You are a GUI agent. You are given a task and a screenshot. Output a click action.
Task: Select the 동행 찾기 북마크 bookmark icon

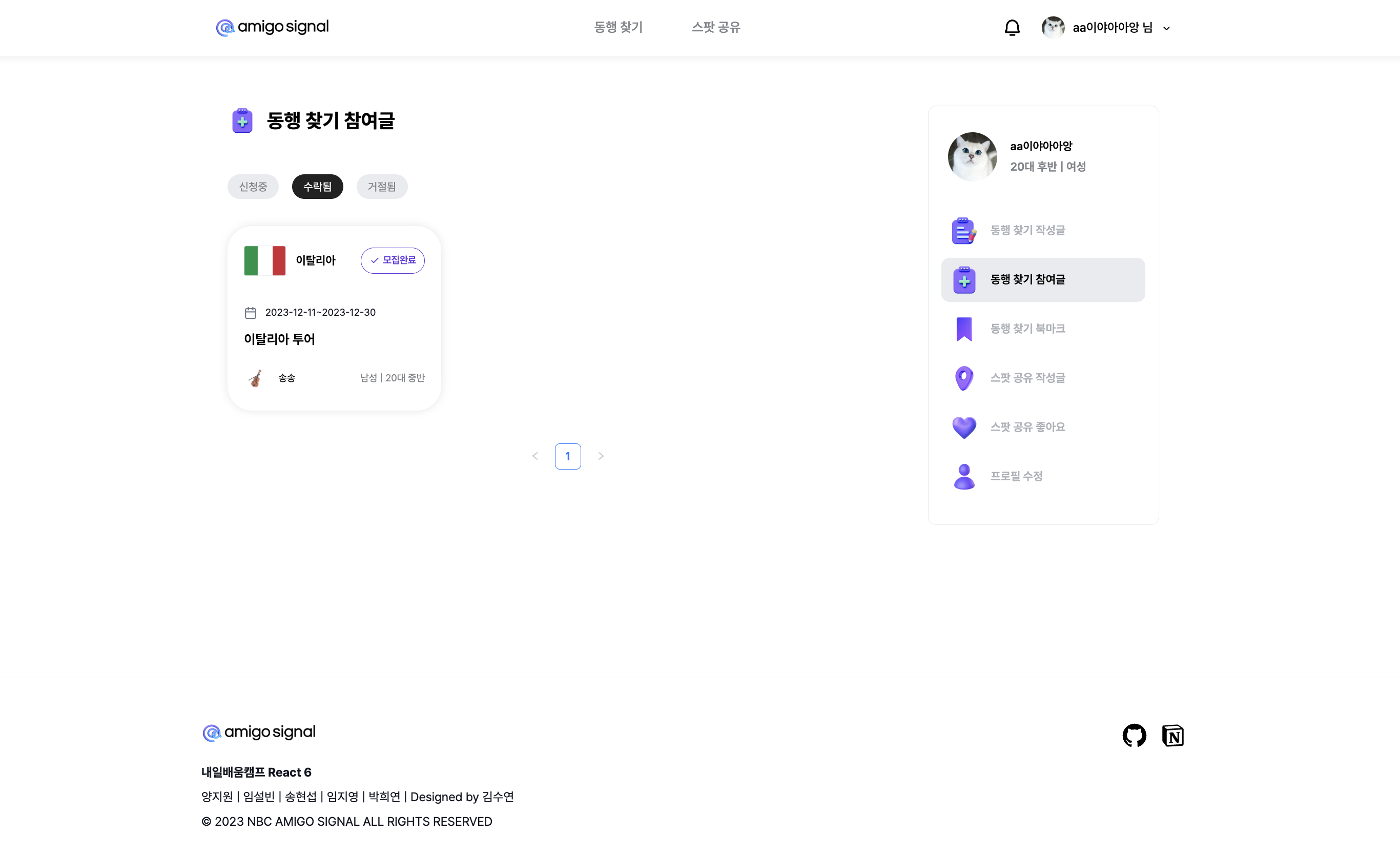click(963, 329)
